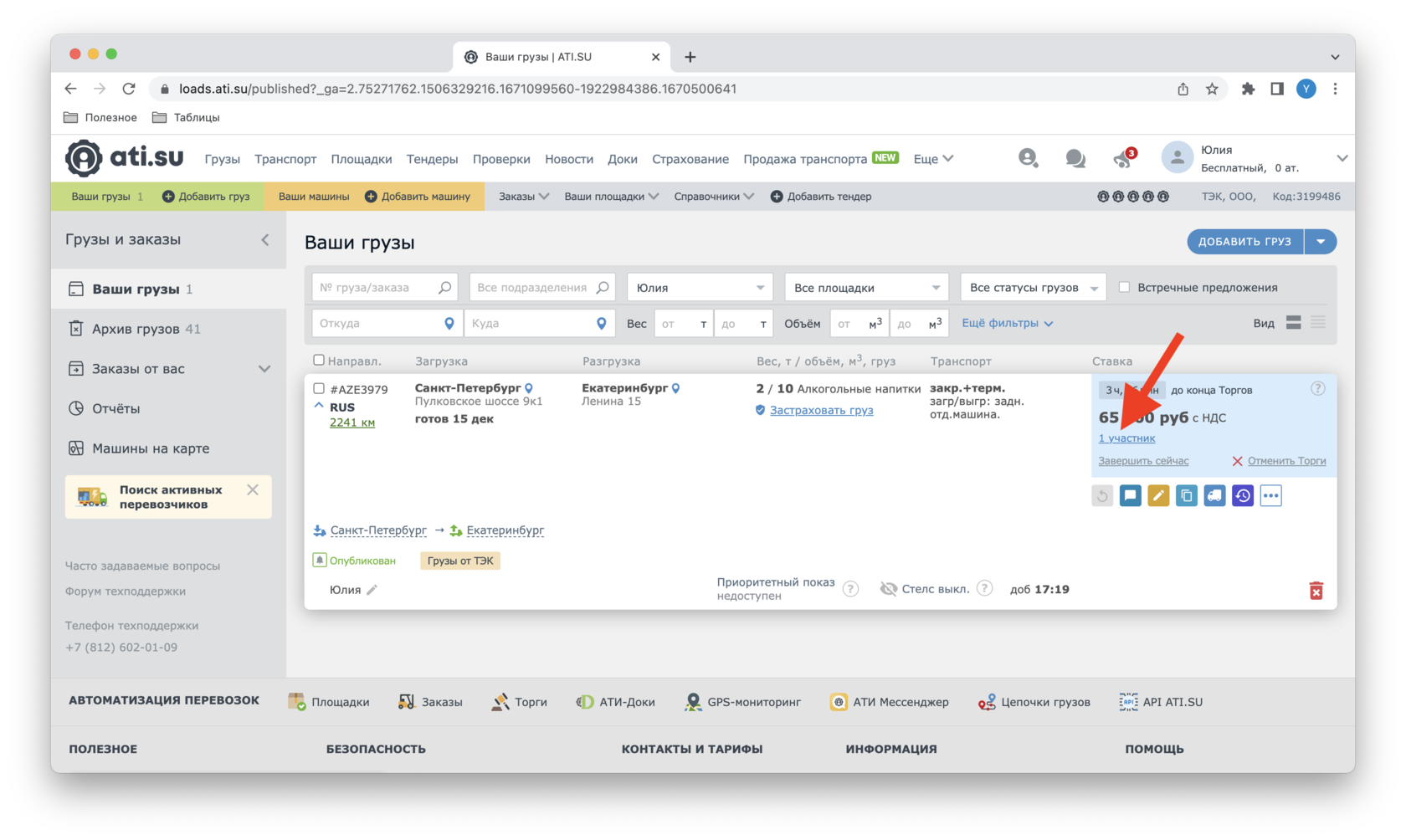This screenshot has height=840, width=1406.
Task: Delete cargo with the red trash icon
Action: [x=1316, y=591]
